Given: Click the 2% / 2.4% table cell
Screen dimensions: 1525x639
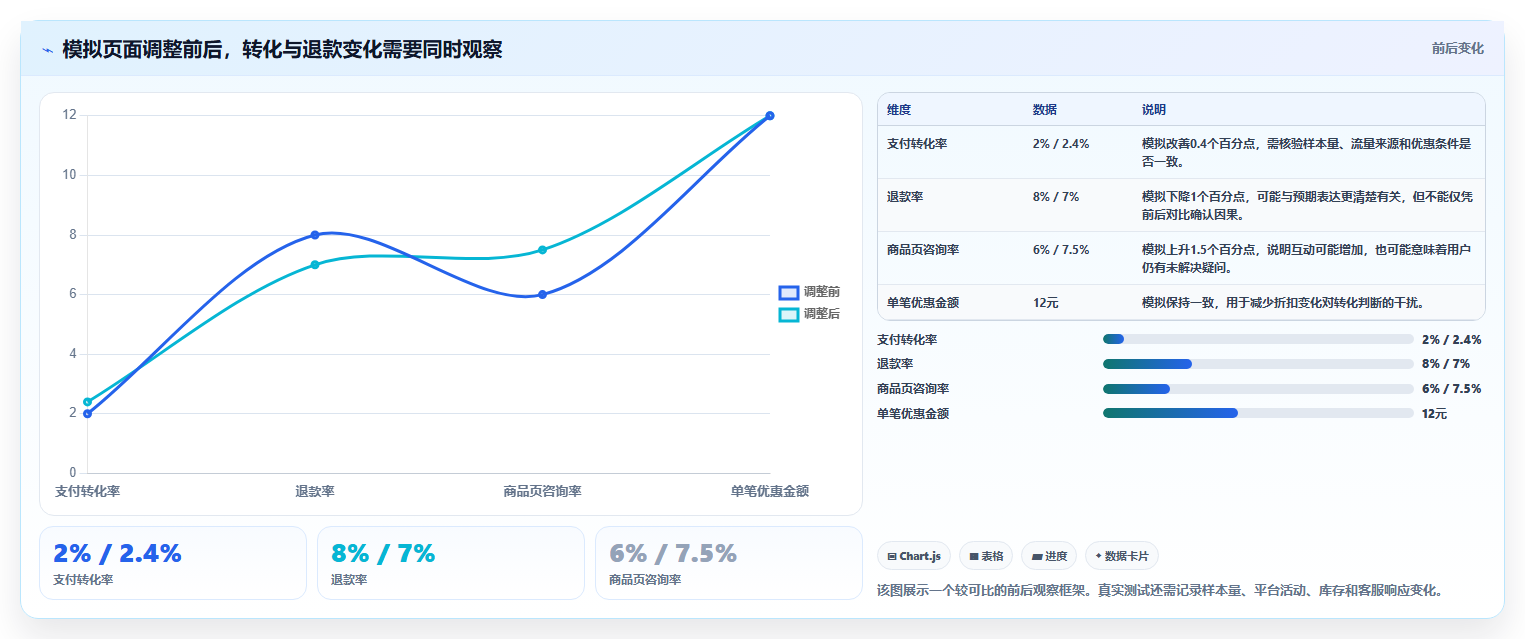Looking at the screenshot, I should tap(1061, 144).
